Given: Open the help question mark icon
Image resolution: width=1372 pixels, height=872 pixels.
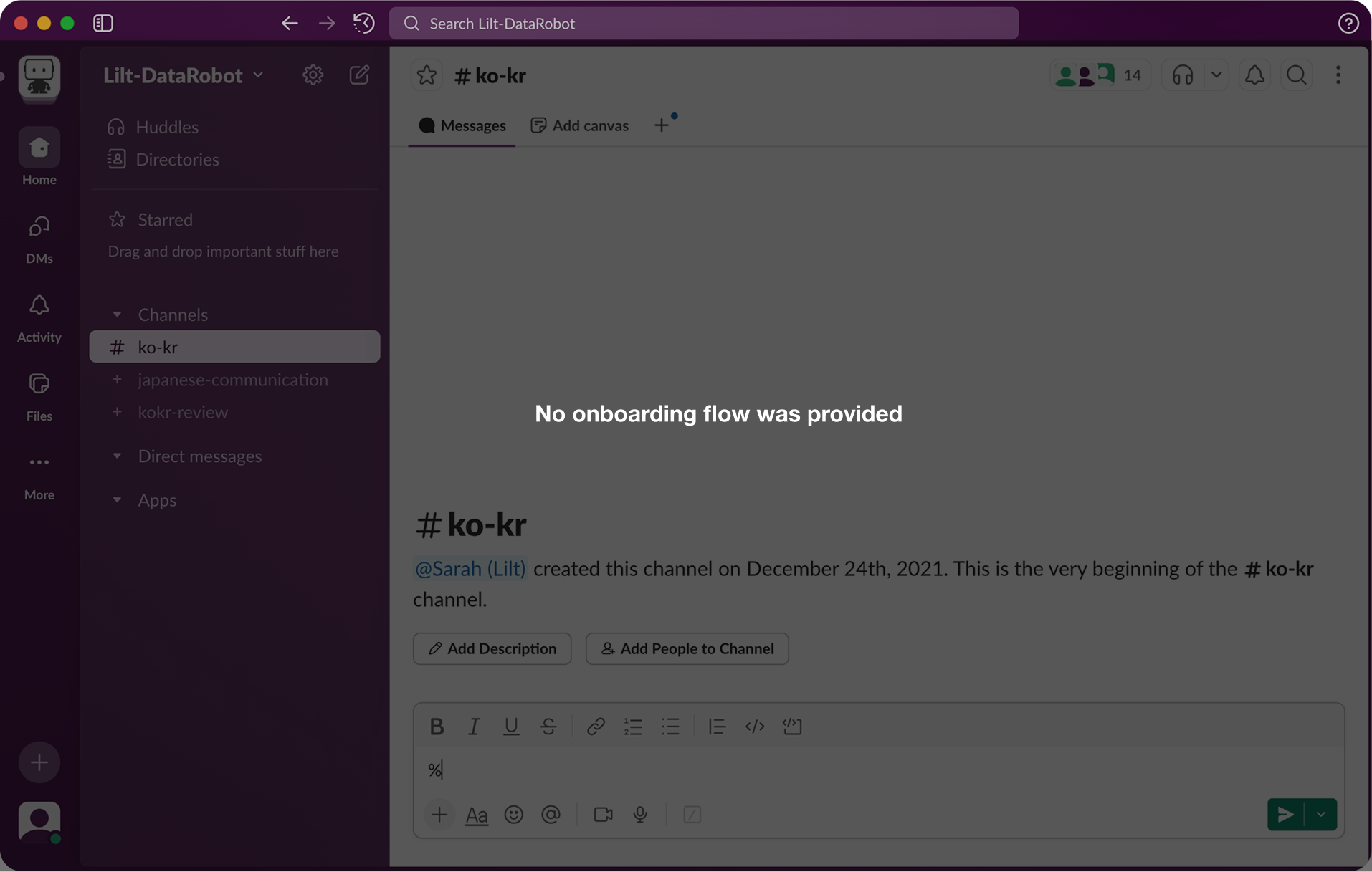Looking at the screenshot, I should click(x=1348, y=23).
